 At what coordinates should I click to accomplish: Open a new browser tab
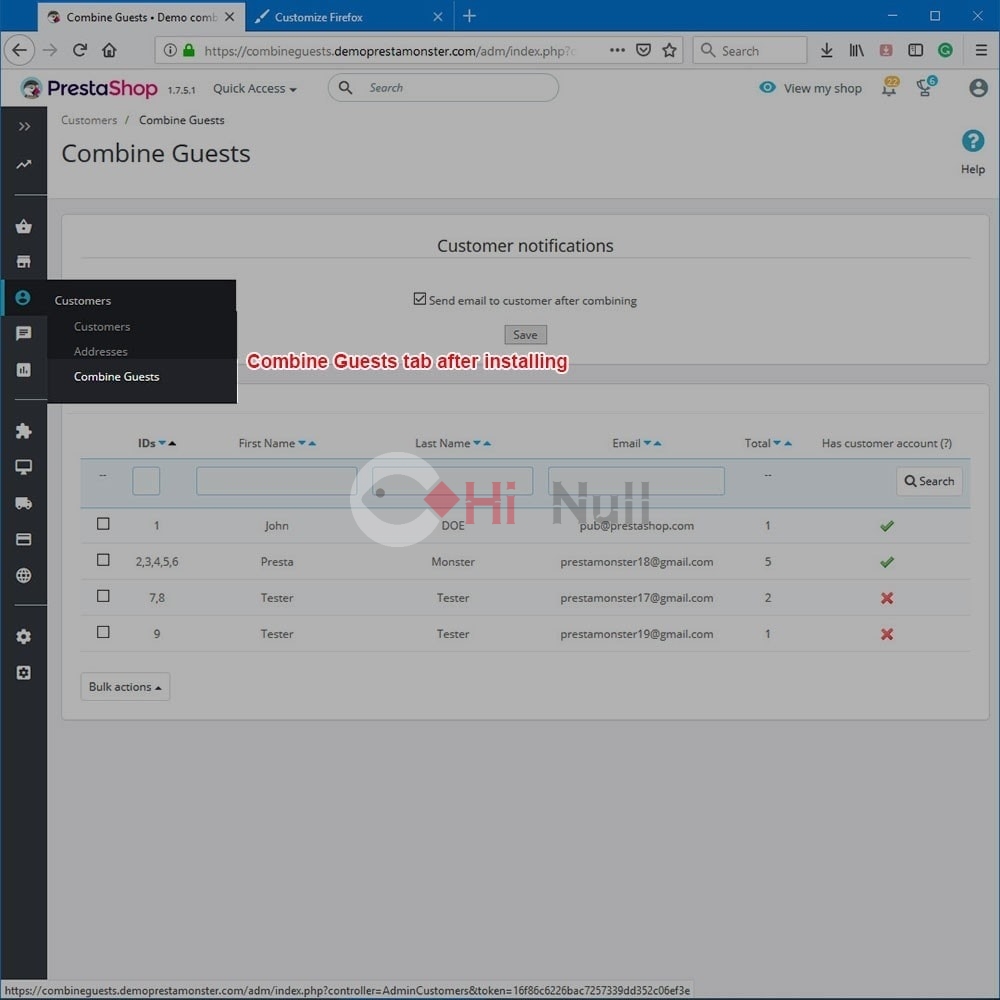[469, 16]
